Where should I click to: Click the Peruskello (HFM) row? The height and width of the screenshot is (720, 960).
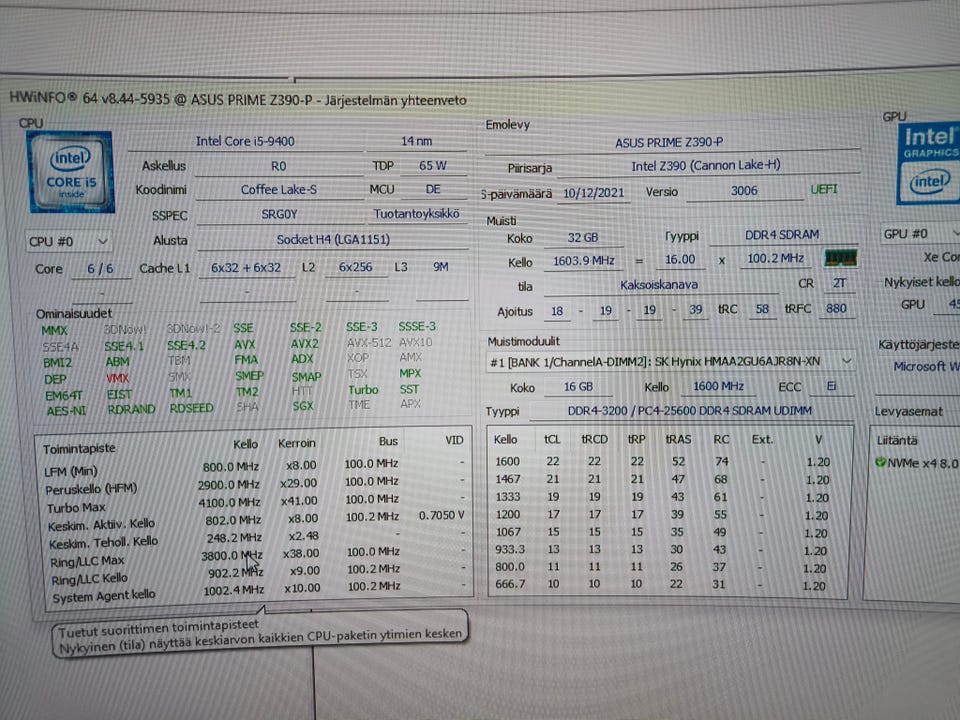coord(255,486)
